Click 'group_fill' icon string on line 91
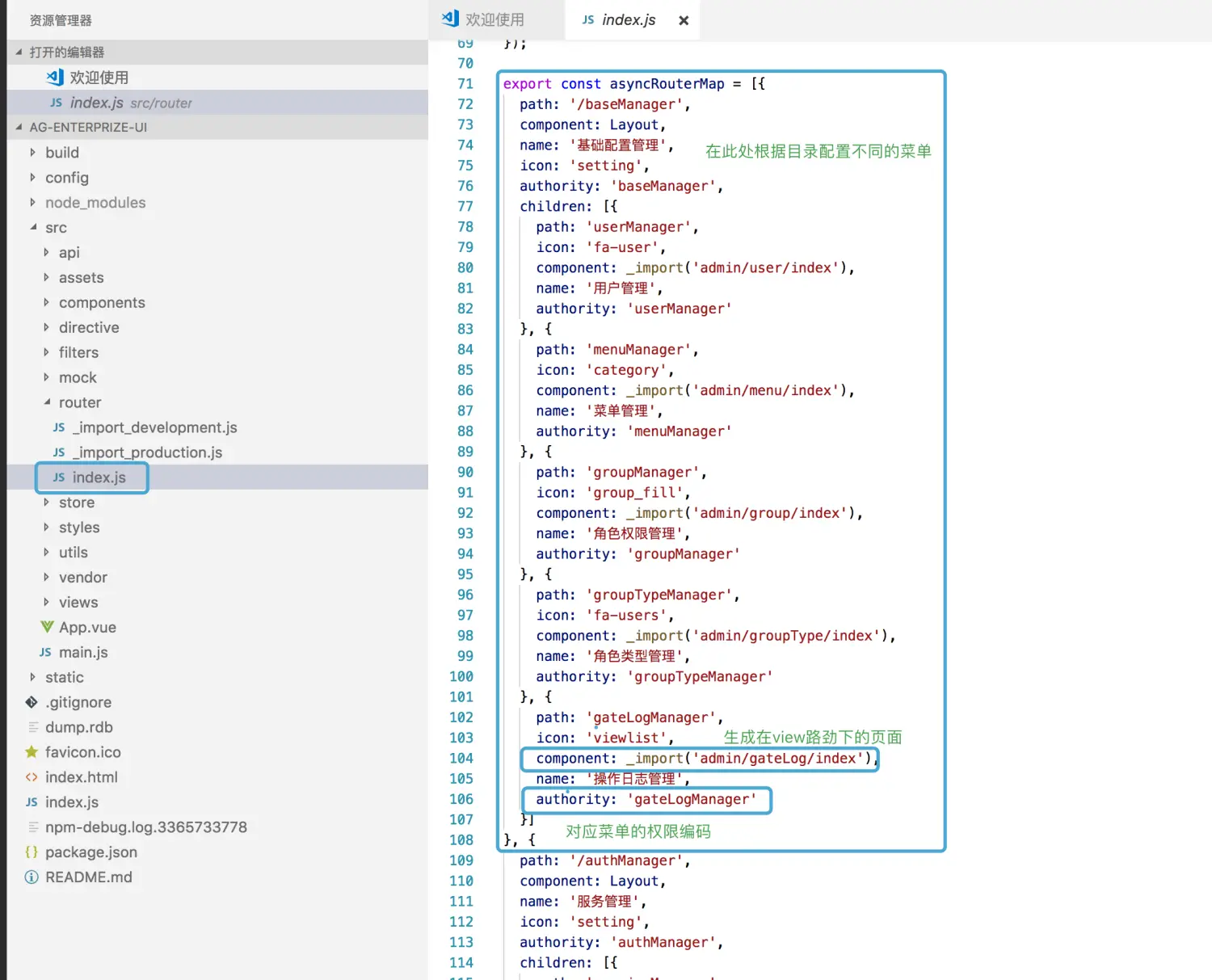Viewport: 1212px width, 980px height. pos(638,492)
